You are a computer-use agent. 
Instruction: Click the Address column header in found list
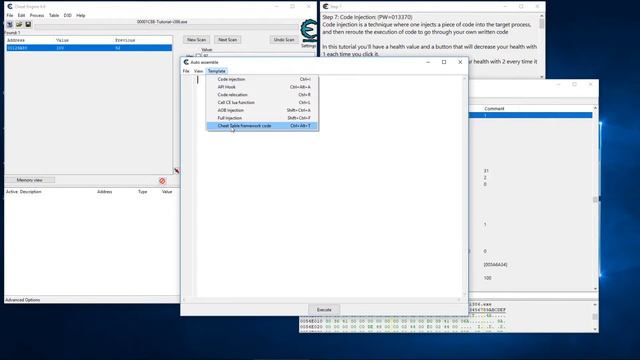16,40
